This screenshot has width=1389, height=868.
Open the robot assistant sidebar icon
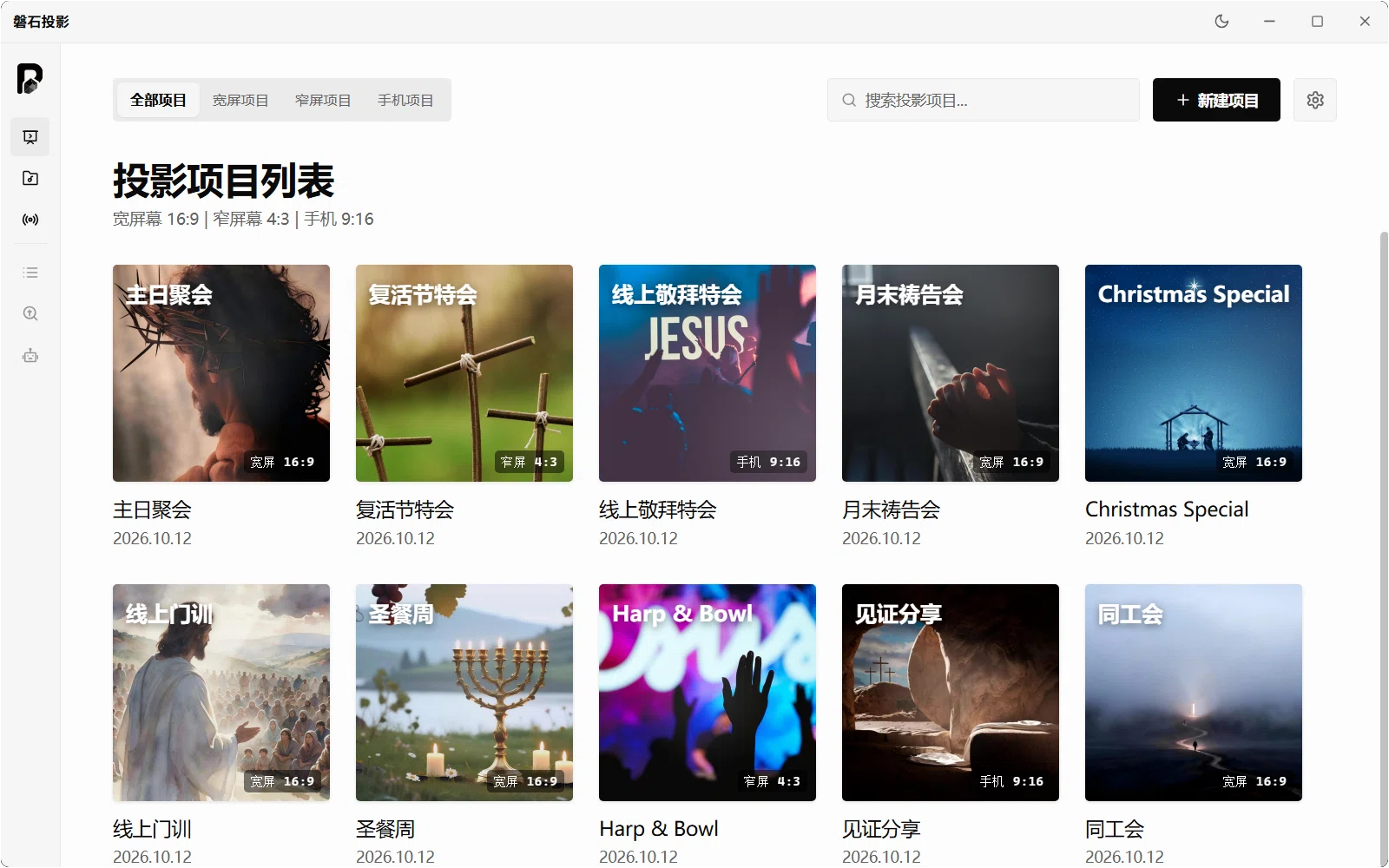pyautogui.click(x=30, y=355)
